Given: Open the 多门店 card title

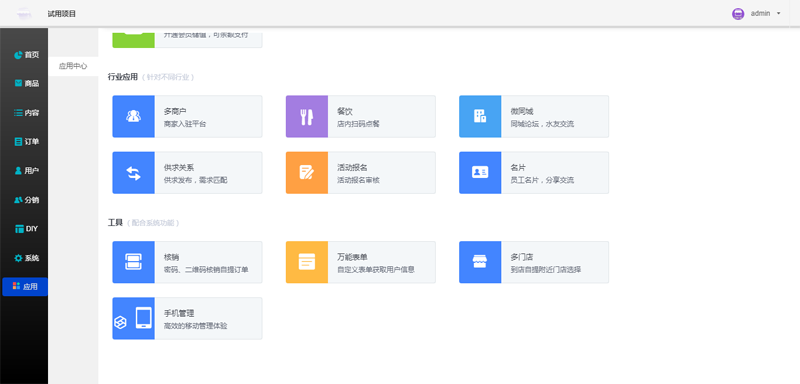Looking at the screenshot, I should click(x=522, y=257).
